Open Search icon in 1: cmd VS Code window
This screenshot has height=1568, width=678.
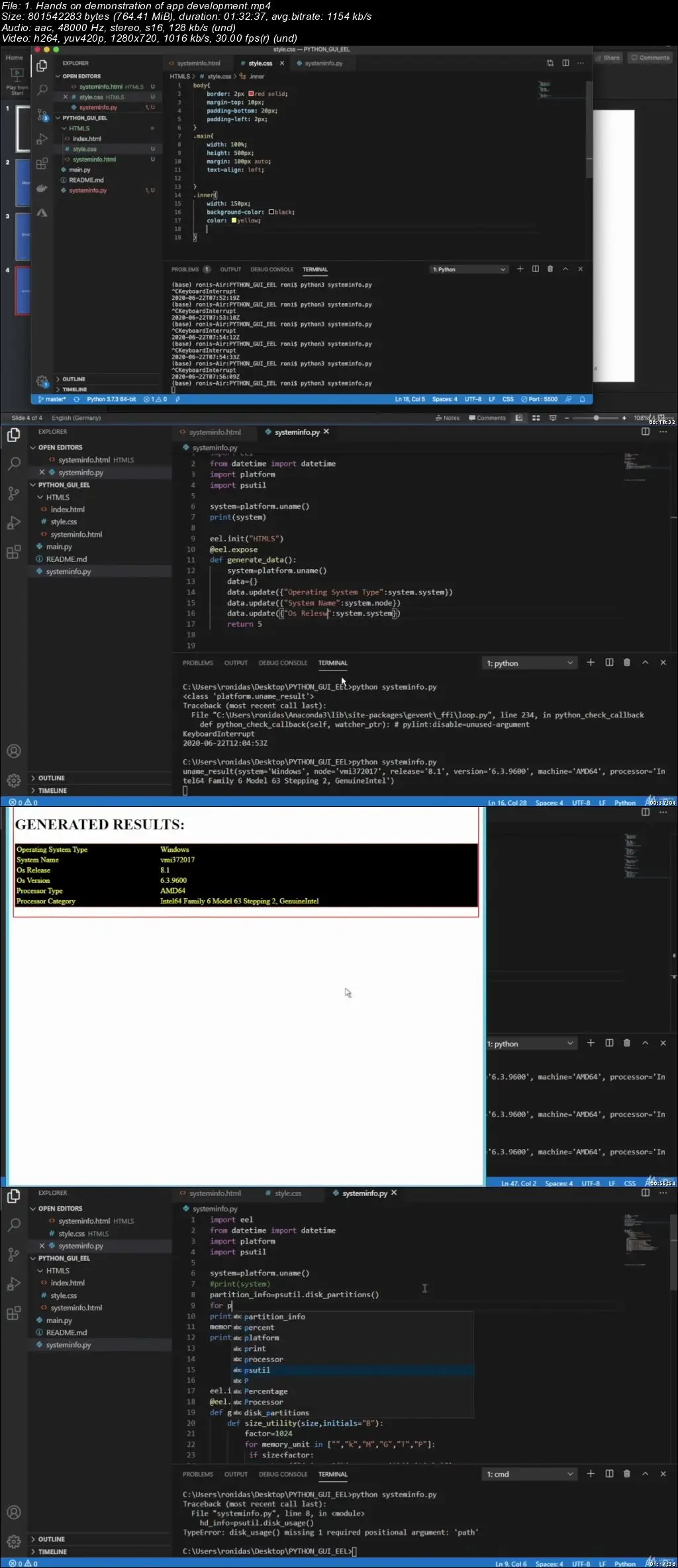pos(13,1224)
